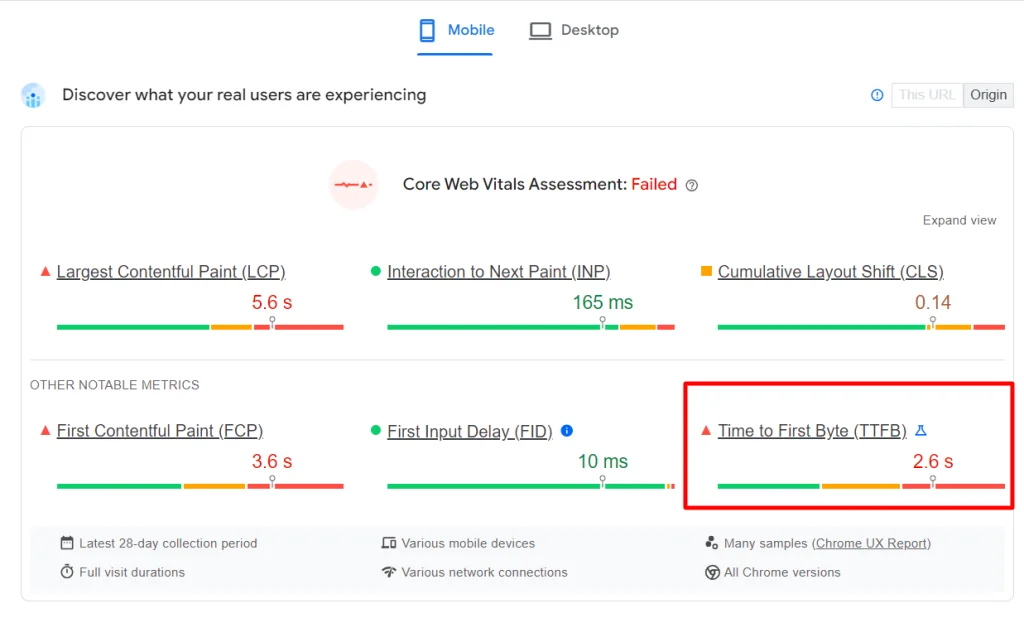
Task: Open the First Input Delay (FID) link
Action: tap(470, 431)
